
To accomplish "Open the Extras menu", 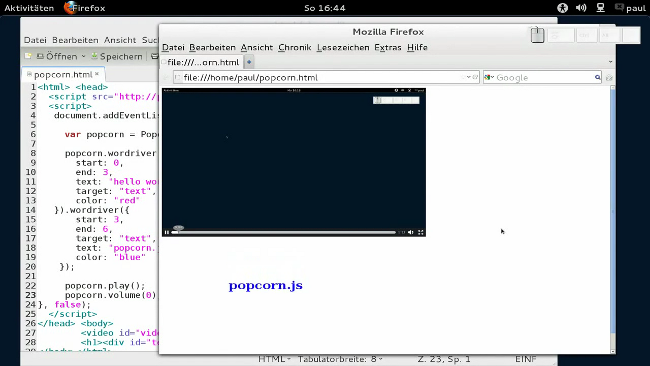I will [388, 48].
